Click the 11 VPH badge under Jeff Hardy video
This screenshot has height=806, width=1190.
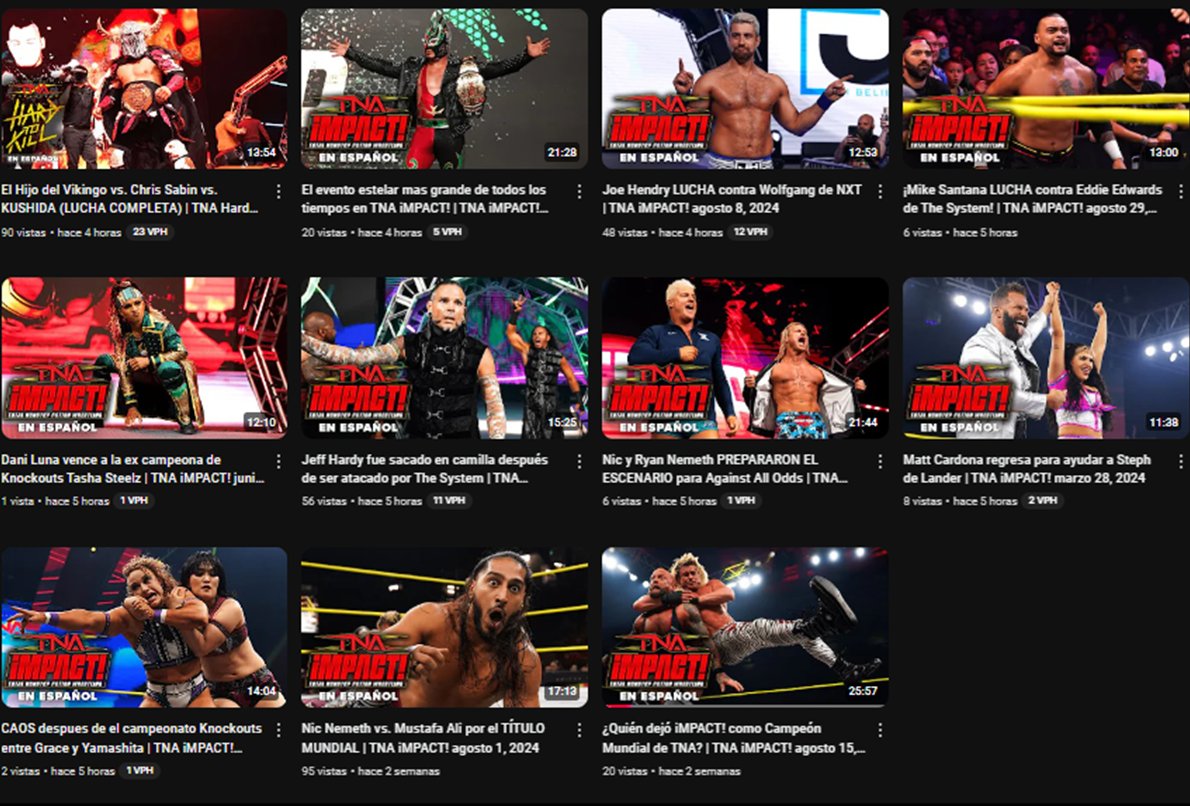[x=449, y=500]
